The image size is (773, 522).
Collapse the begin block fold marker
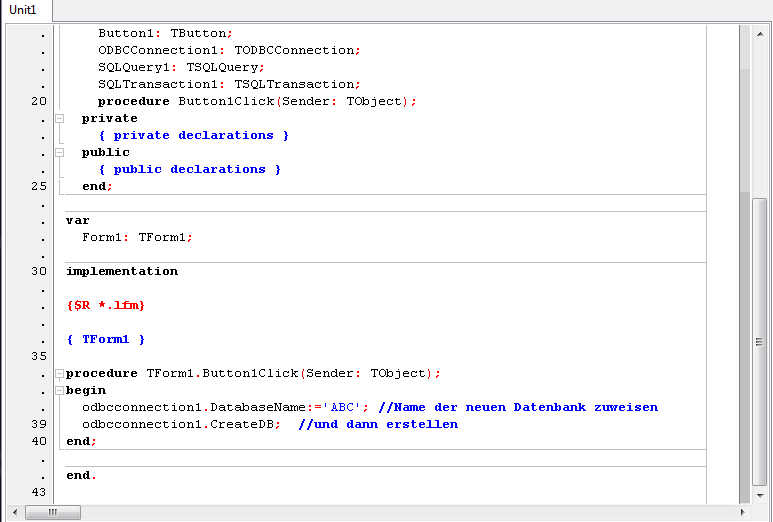tap(59, 390)
